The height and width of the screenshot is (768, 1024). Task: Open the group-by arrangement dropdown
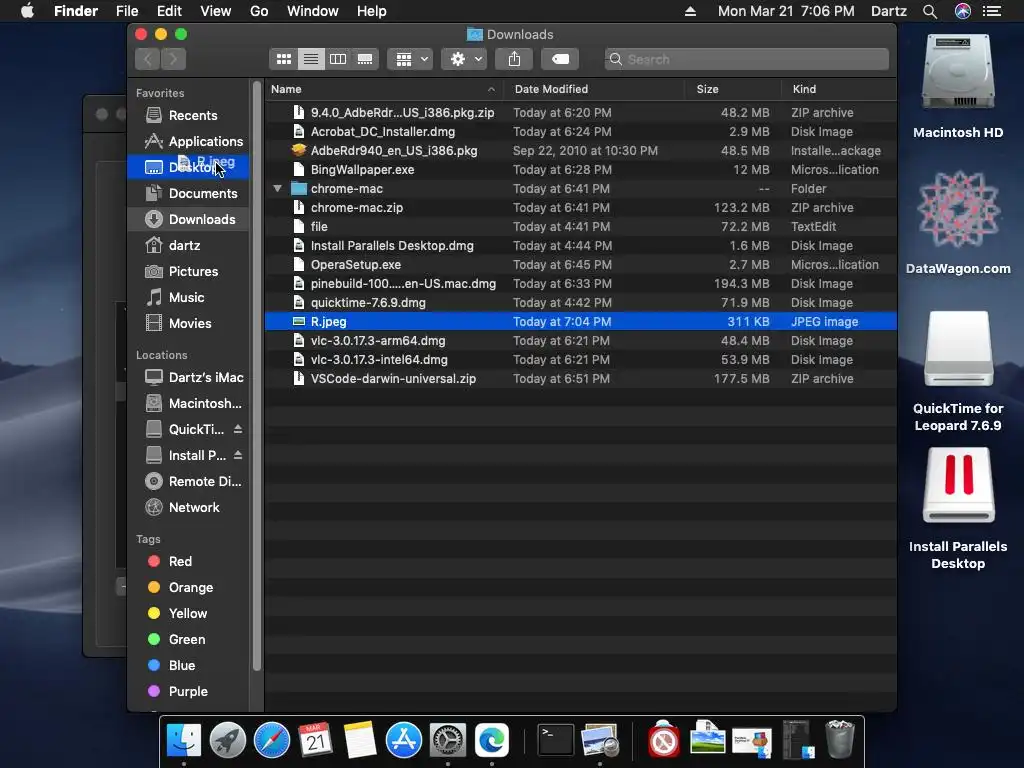410,59
